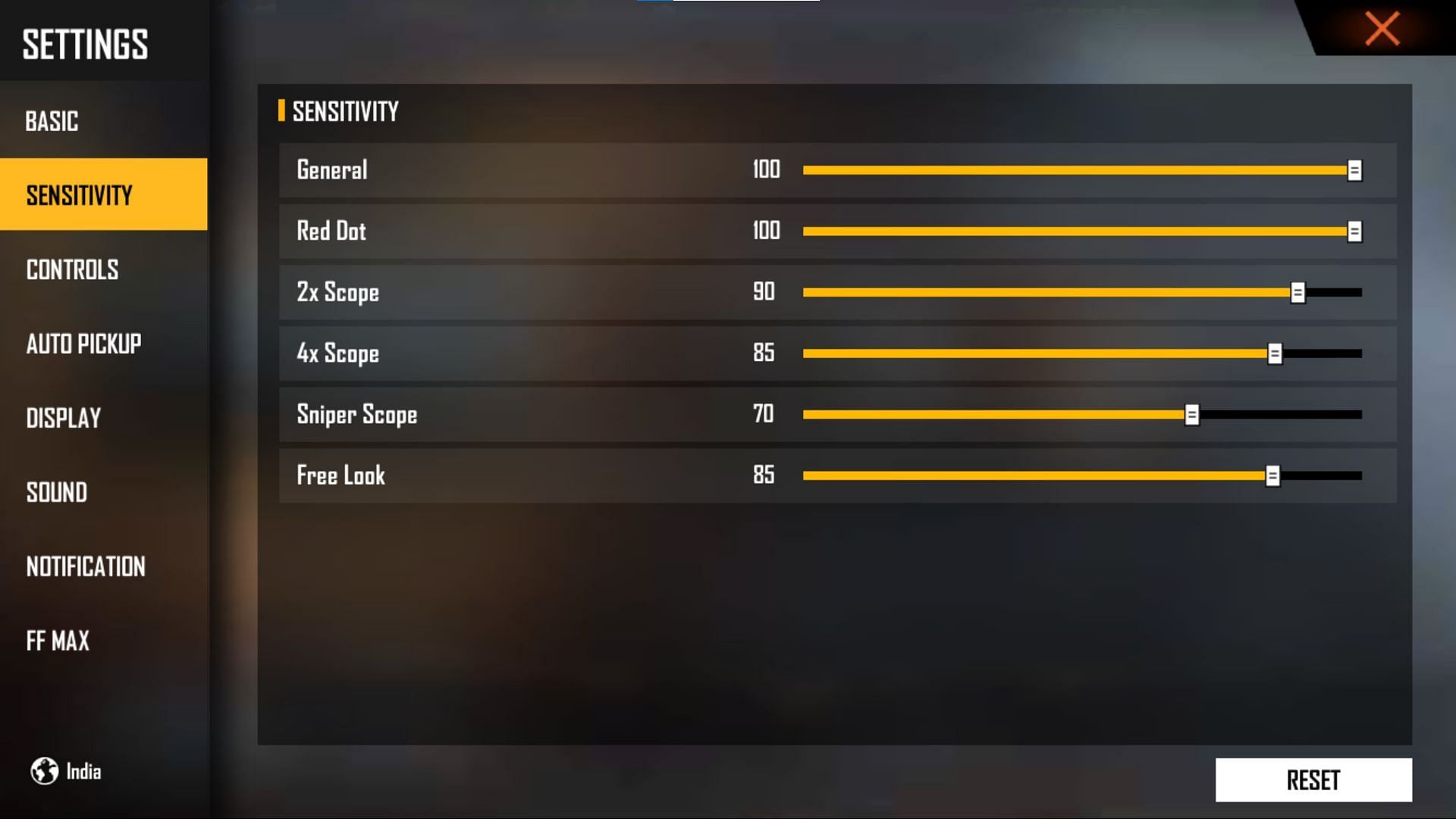Click the Free Look value label
Image resolution: width=1456 pixels, height=819 pixels.
click(x=762, y=475)
